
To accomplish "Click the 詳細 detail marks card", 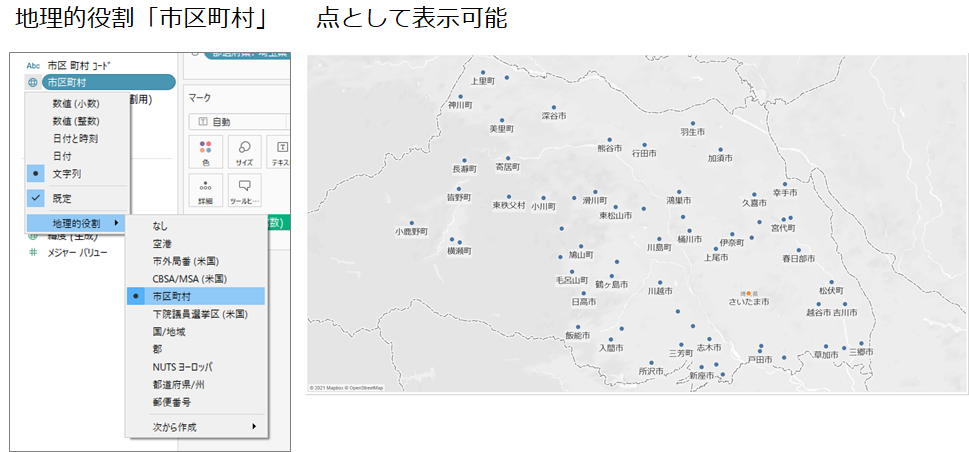I will pos(206,191).
